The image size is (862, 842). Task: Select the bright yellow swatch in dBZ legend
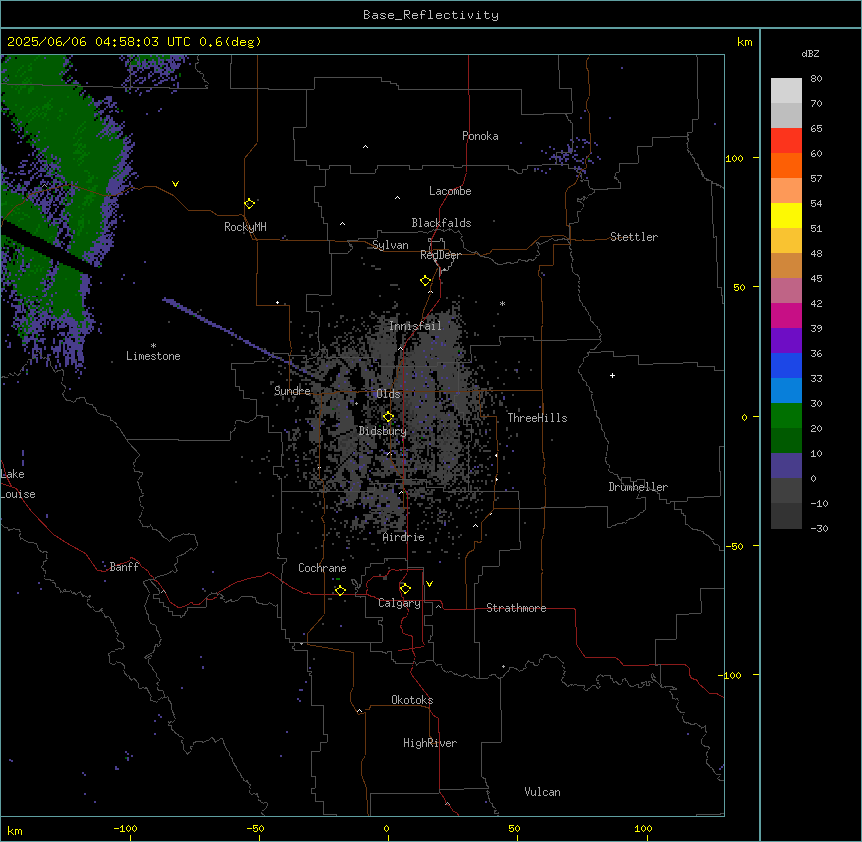point(786,215)
